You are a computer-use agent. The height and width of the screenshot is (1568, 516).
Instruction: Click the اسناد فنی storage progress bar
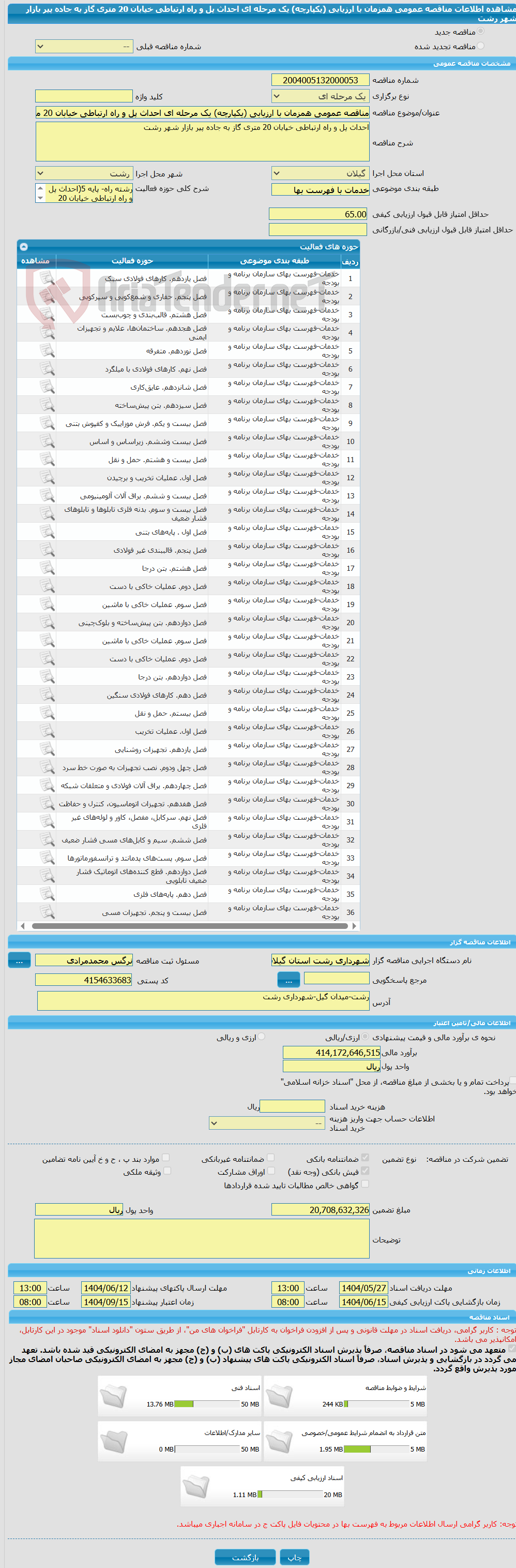207,1404
